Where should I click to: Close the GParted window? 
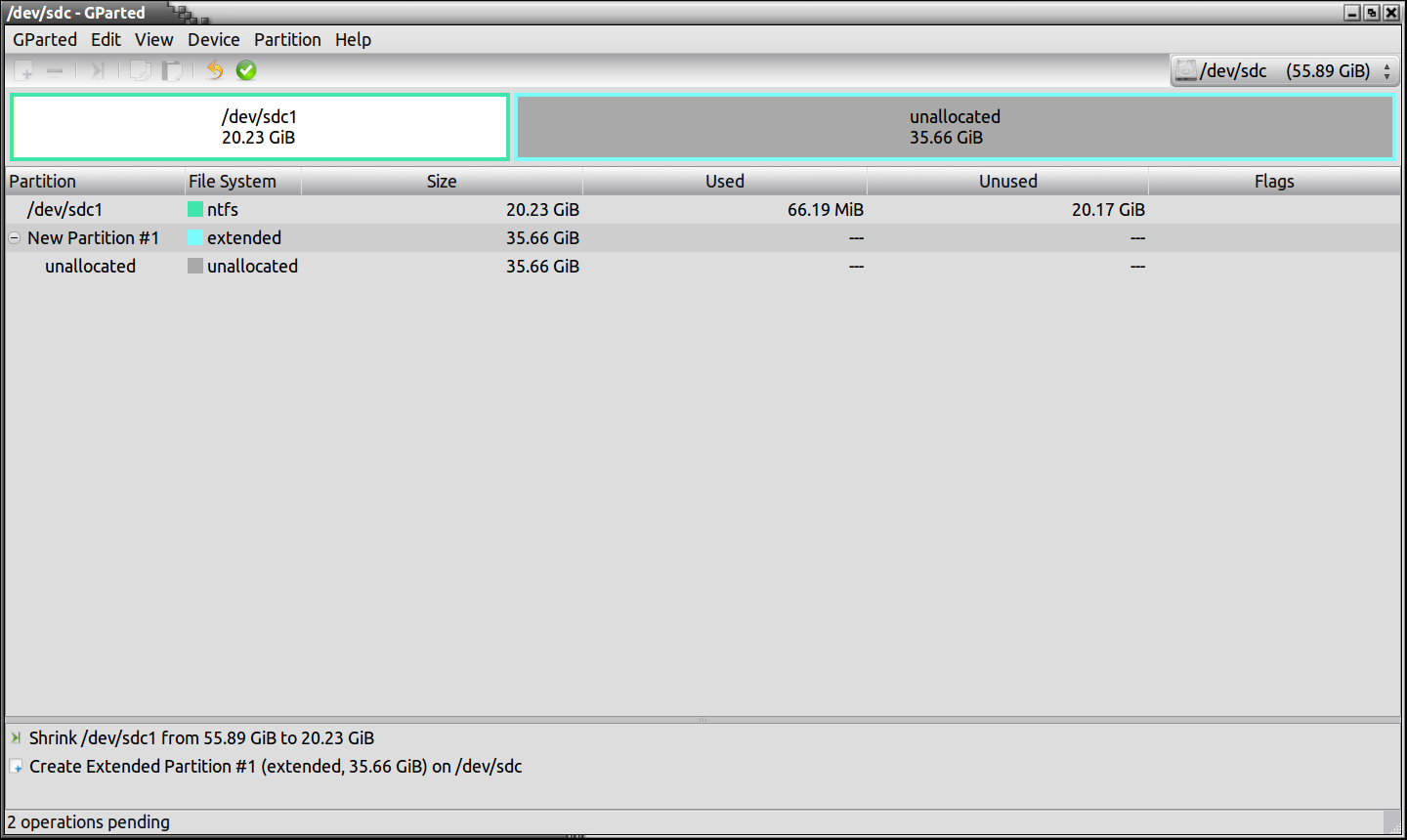[1391, 13]
